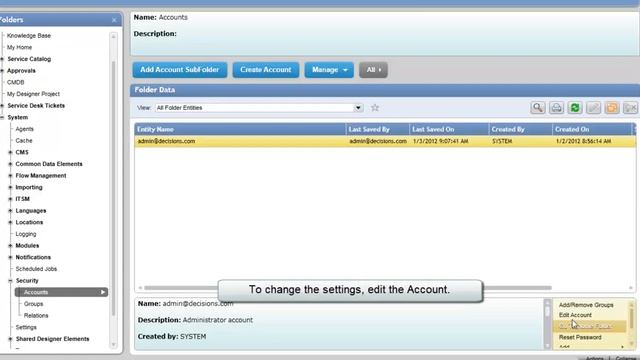The width and height of the screenshot is (640, 360).
Task: Expand the Languages tree node
Action: tap(10, 211)
